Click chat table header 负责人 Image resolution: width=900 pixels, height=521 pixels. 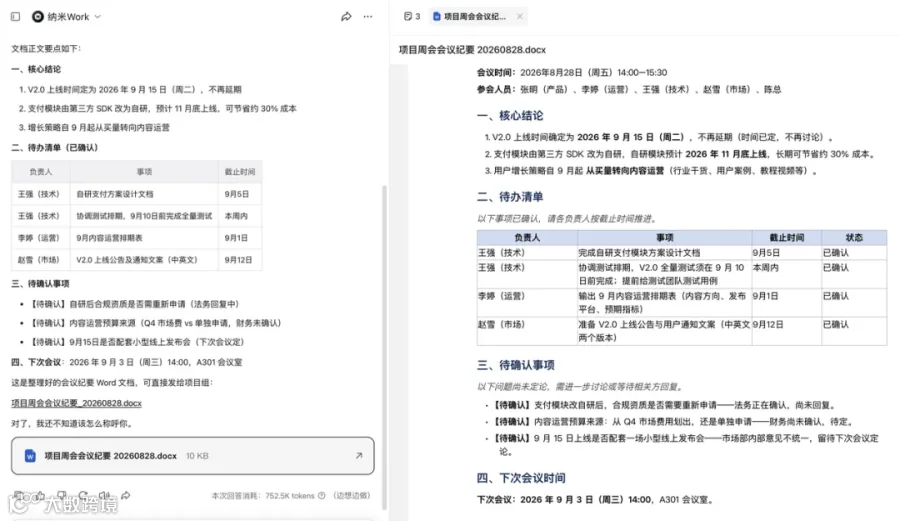click(41, 172)
